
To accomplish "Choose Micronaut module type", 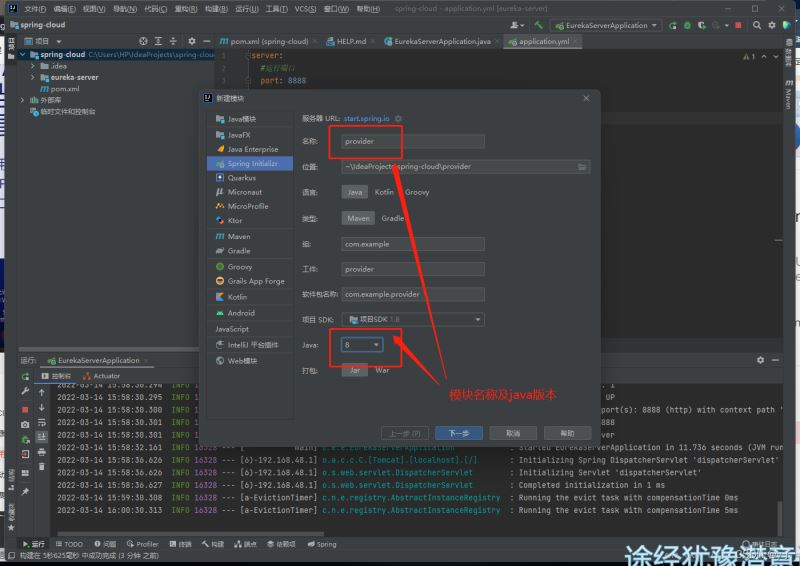I will coord(244,192).
